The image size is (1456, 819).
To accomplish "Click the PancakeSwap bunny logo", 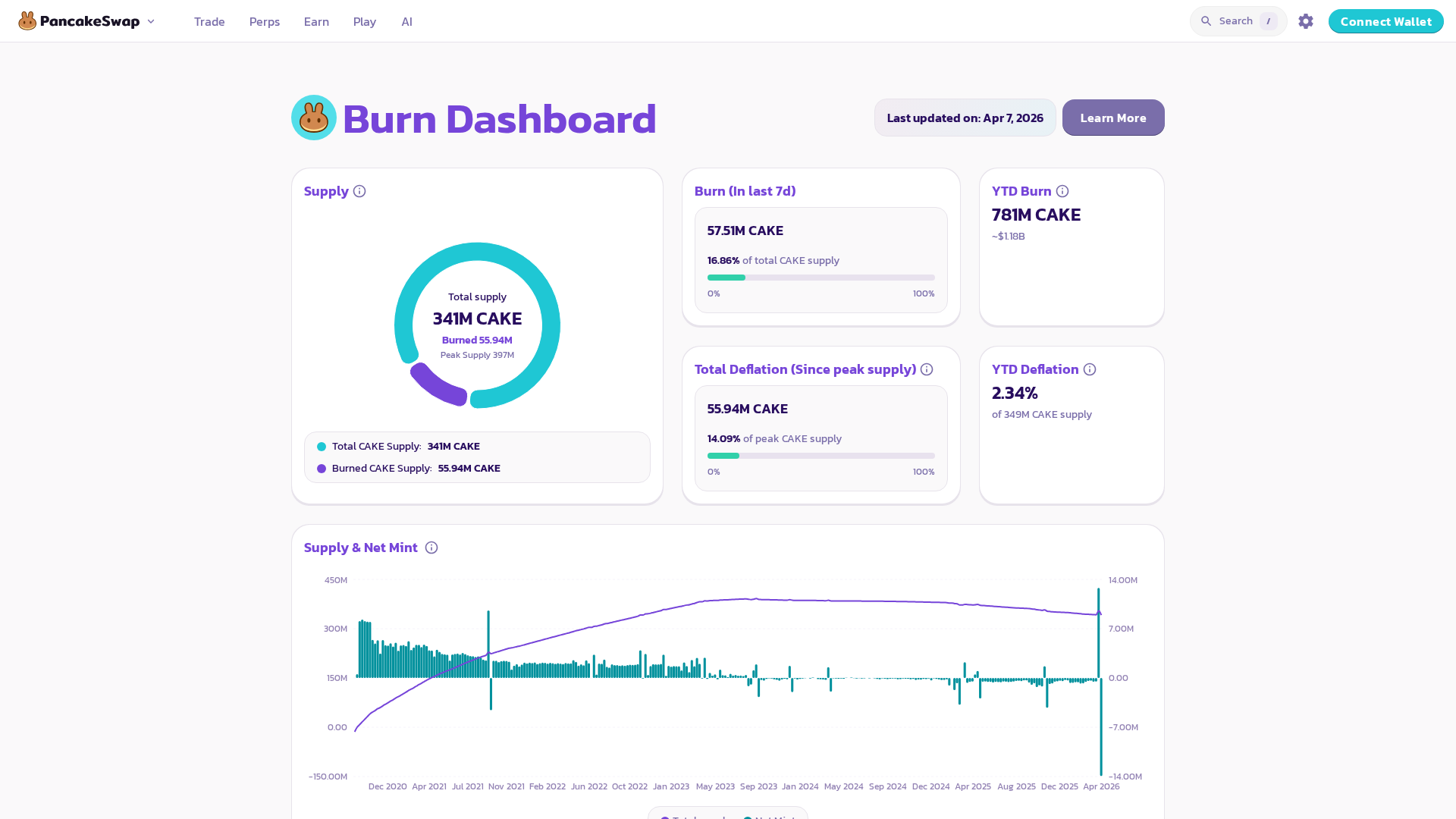I will (27, 21).
